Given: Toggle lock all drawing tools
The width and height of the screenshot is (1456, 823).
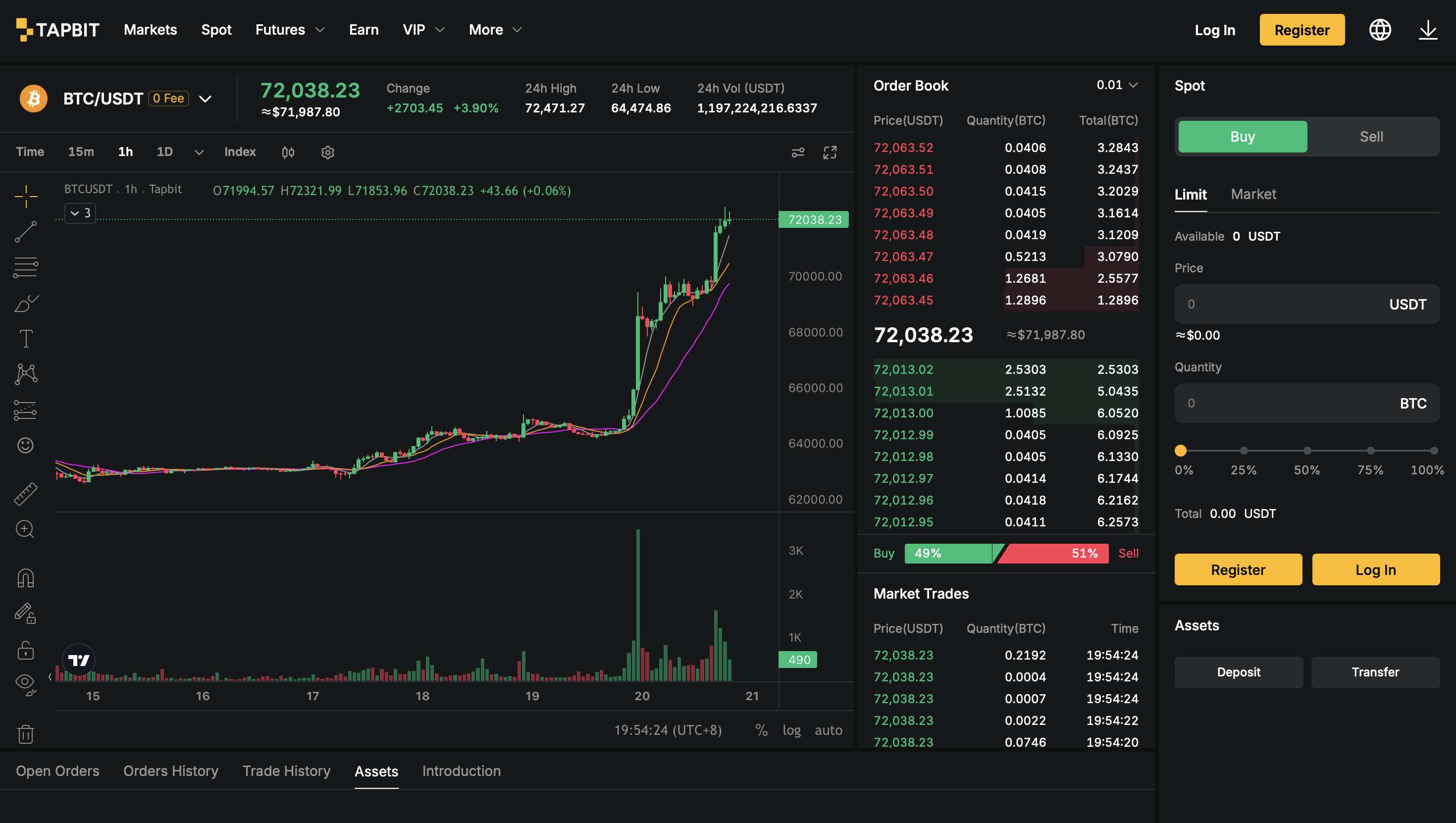Looking at the screenshot, I should click(26, 650).
